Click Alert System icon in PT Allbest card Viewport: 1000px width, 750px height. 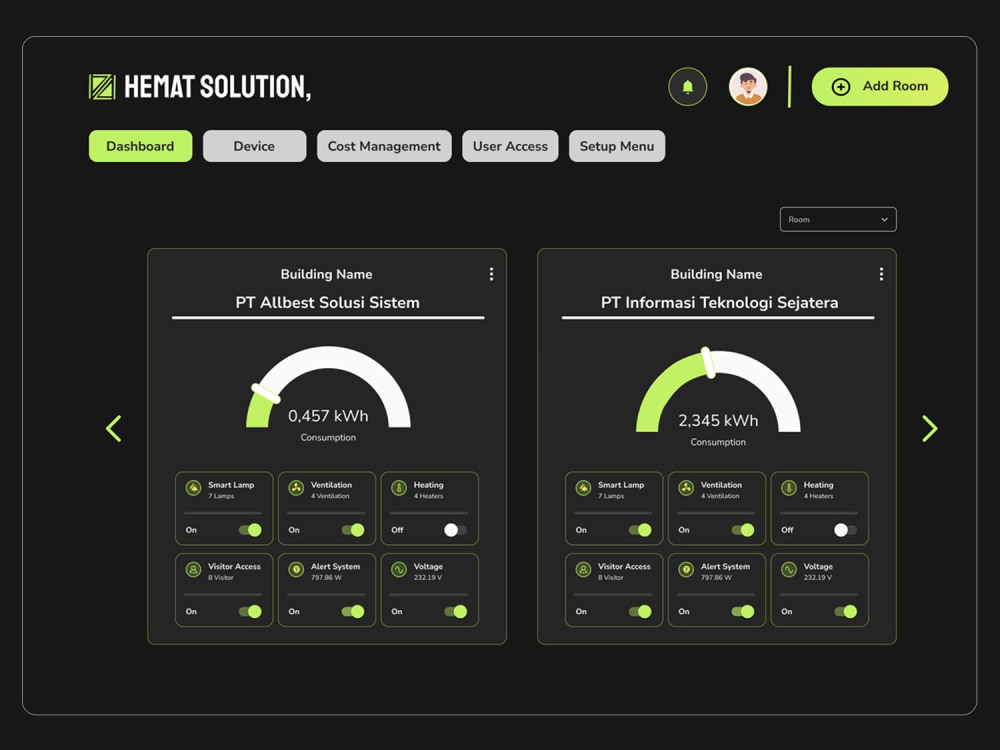click(296, 570)
